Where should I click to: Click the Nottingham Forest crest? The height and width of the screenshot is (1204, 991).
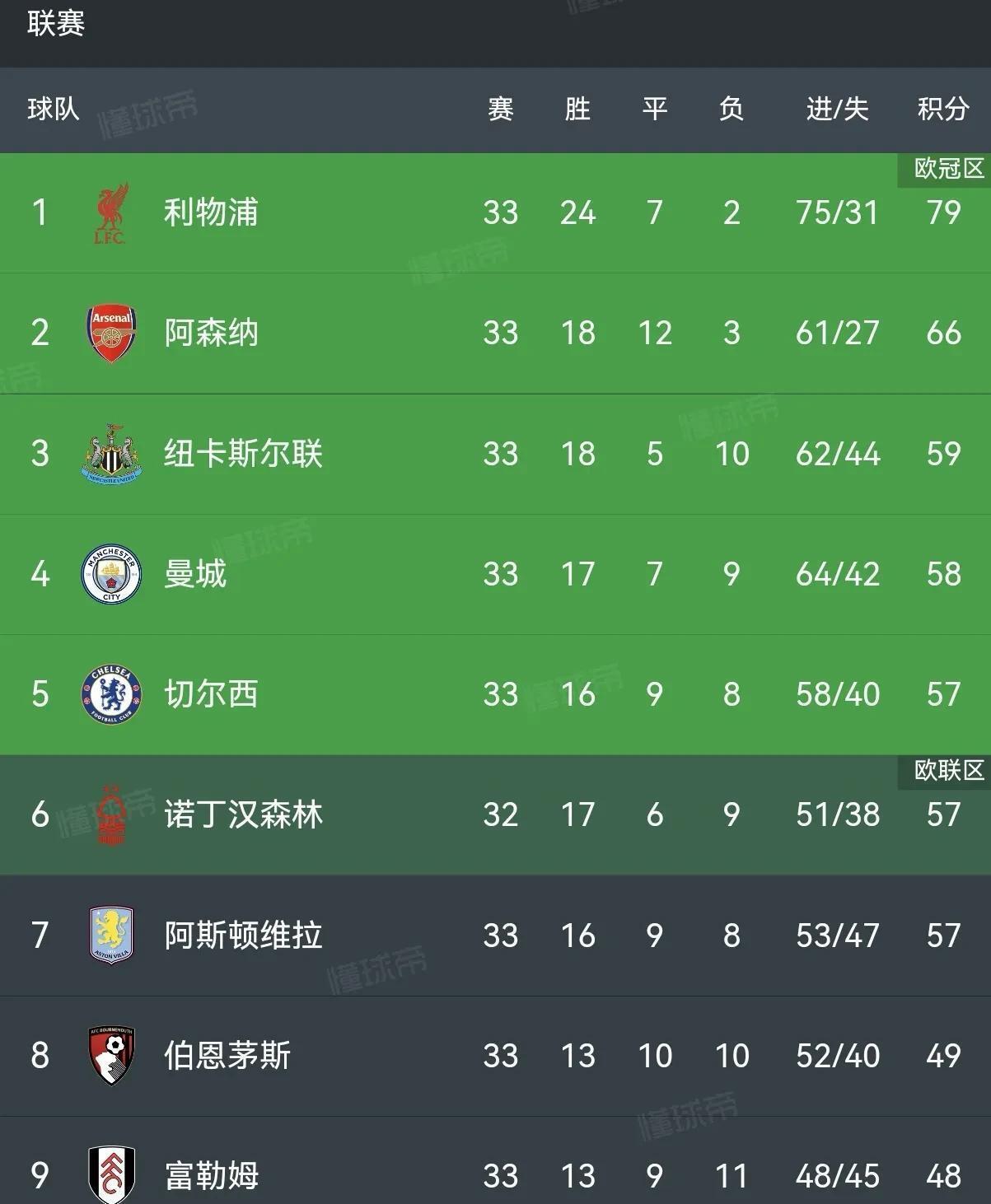coord(111,814)
